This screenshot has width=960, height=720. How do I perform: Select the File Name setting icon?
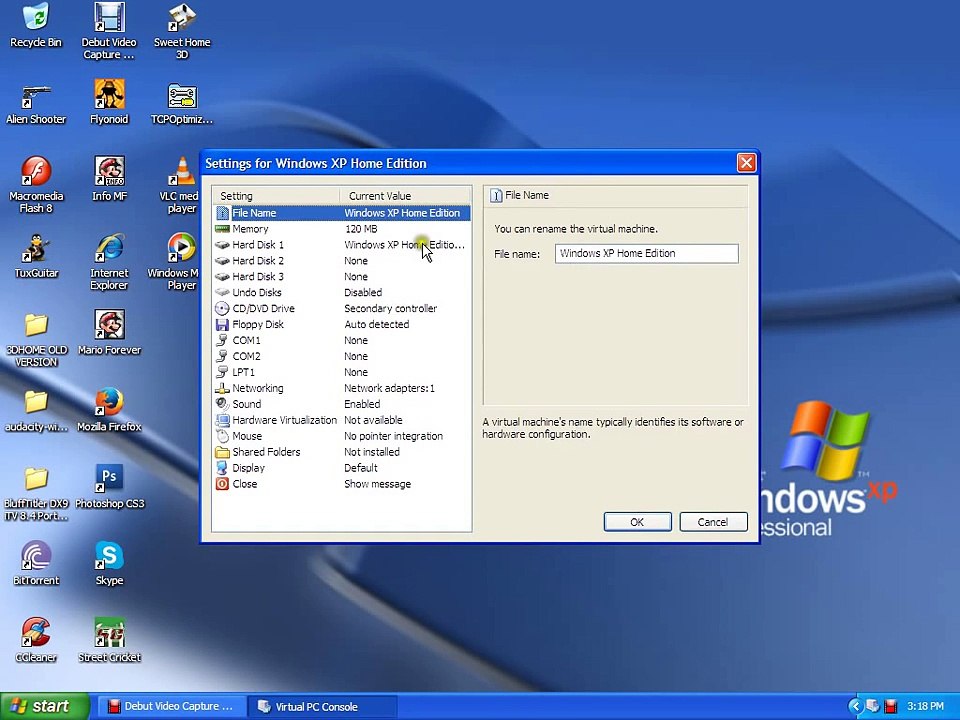[222, 213]
